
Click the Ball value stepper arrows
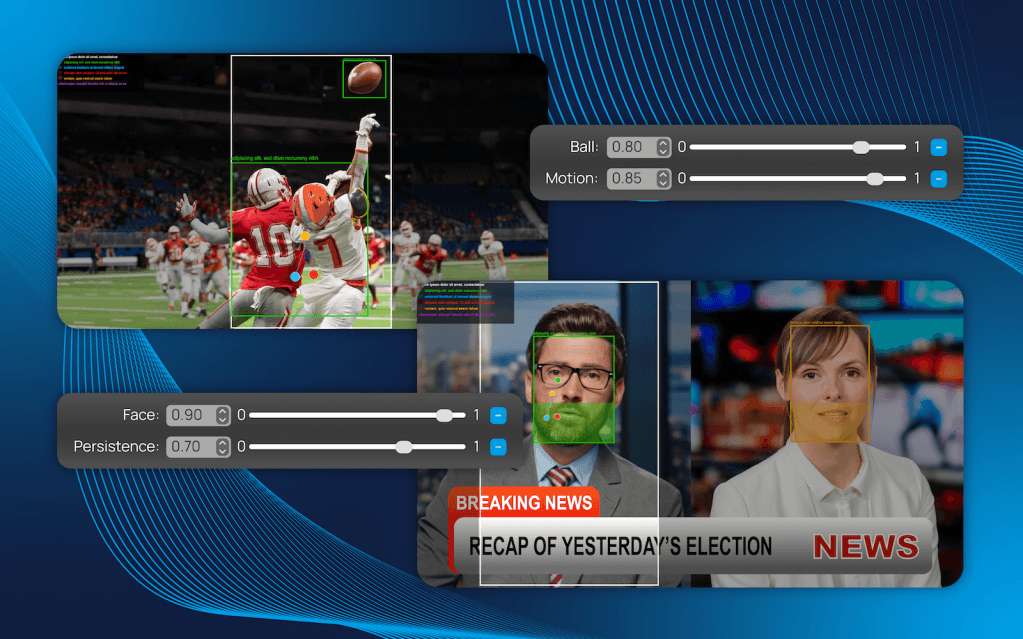[x=663, y=148]
